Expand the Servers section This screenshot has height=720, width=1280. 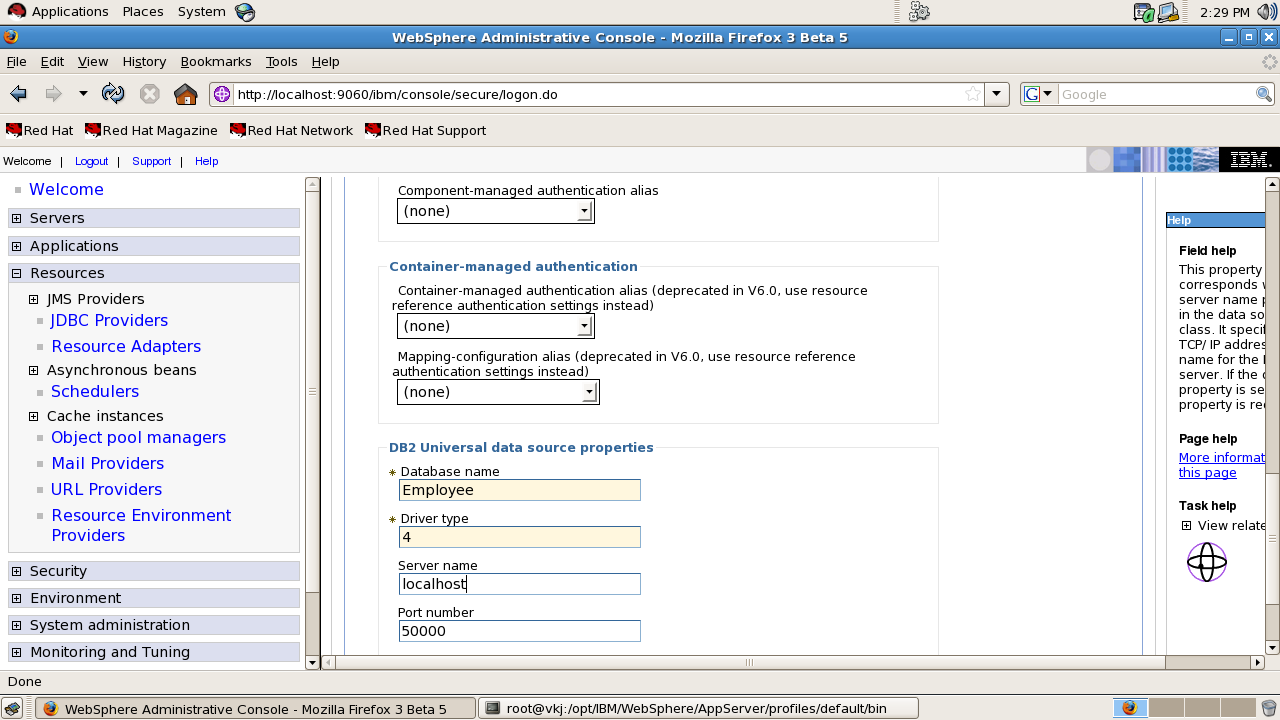[16, 218]
